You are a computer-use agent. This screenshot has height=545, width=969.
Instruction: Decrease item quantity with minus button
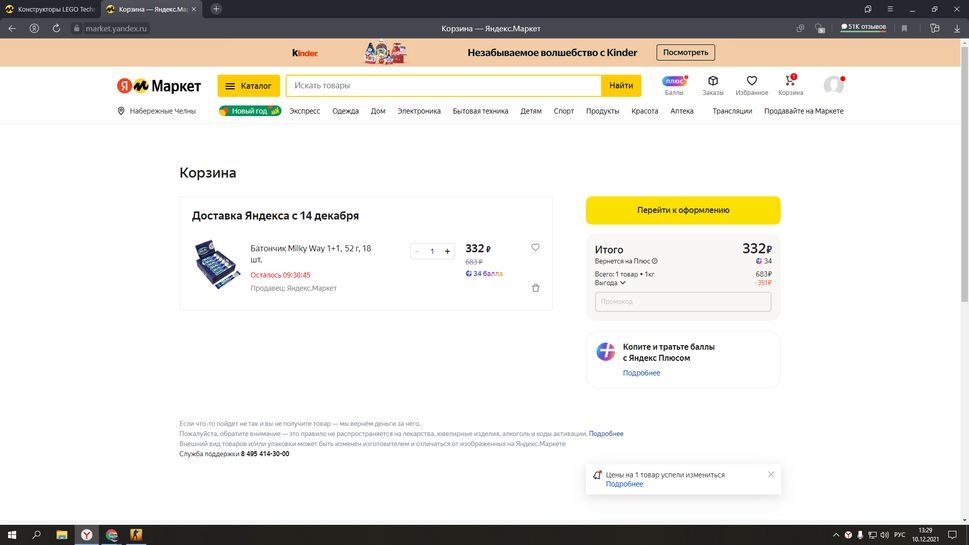tap(417, 251)
